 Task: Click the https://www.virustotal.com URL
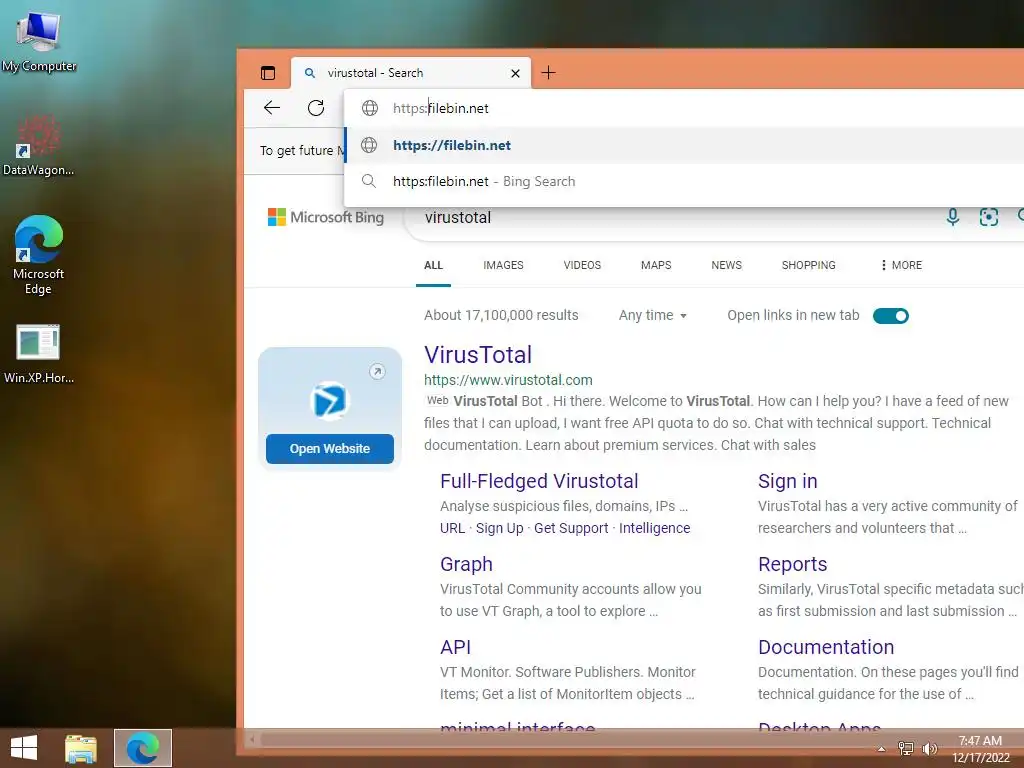508,380
